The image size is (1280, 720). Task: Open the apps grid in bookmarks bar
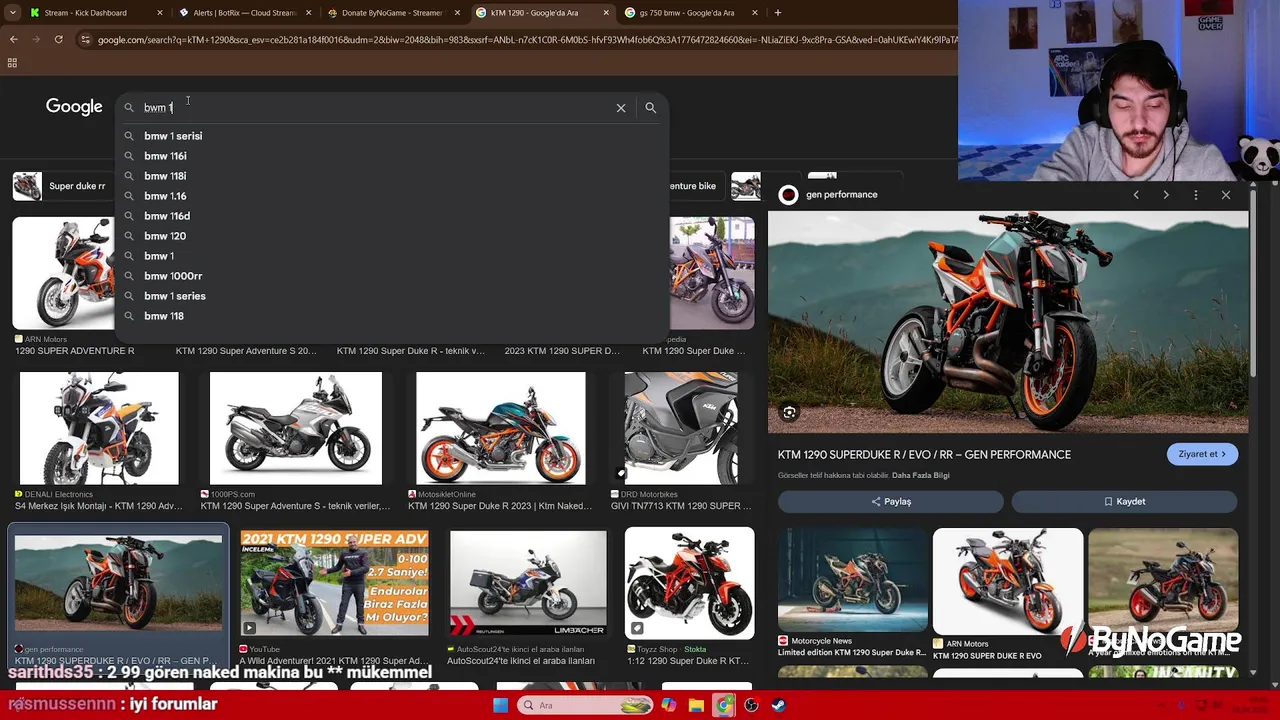coord(12,63)
